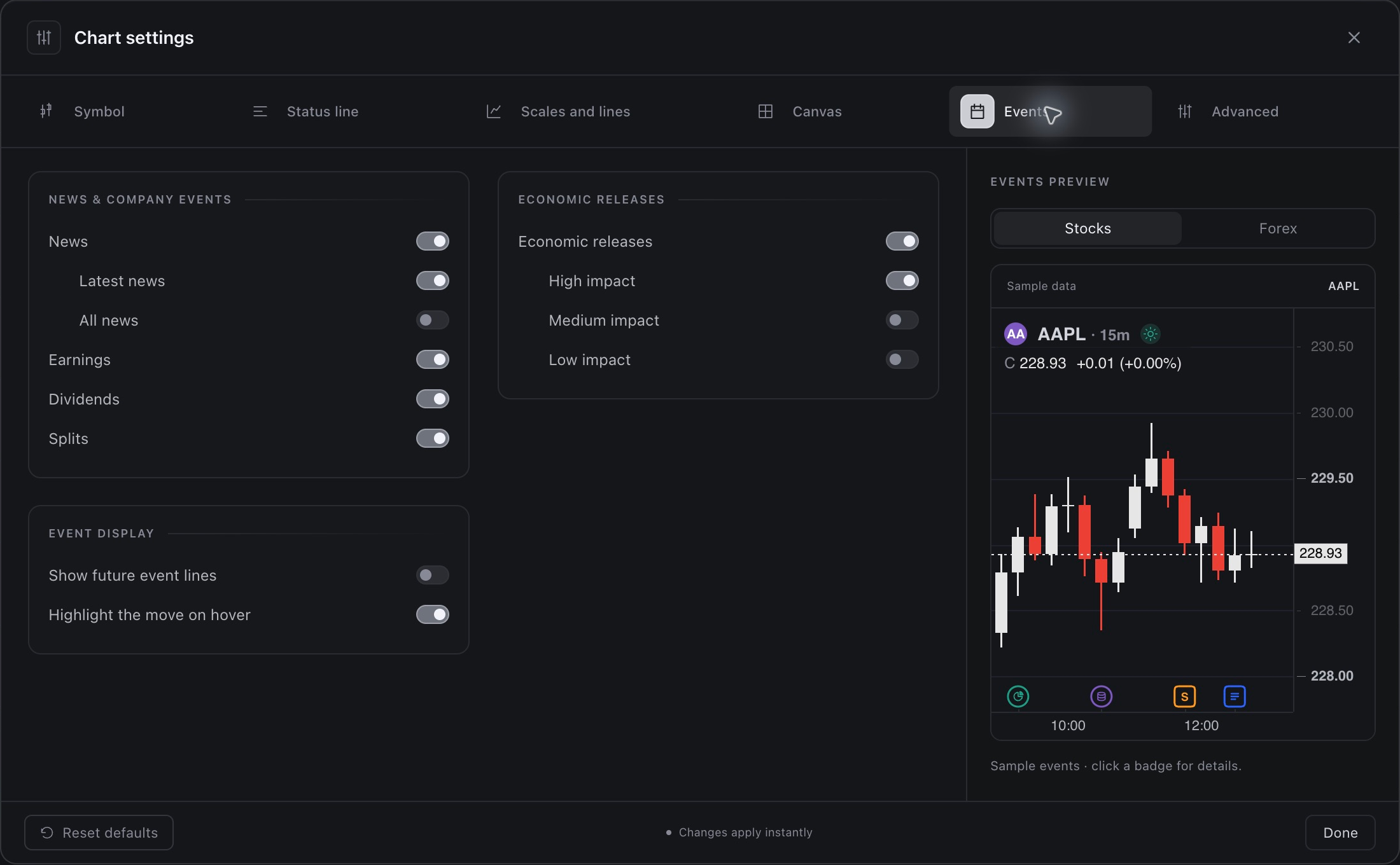Image resolution: width=1400 pixels, height=865 pixels.
Task: Turn off the Earnings toggle
Action: point(433,359)
